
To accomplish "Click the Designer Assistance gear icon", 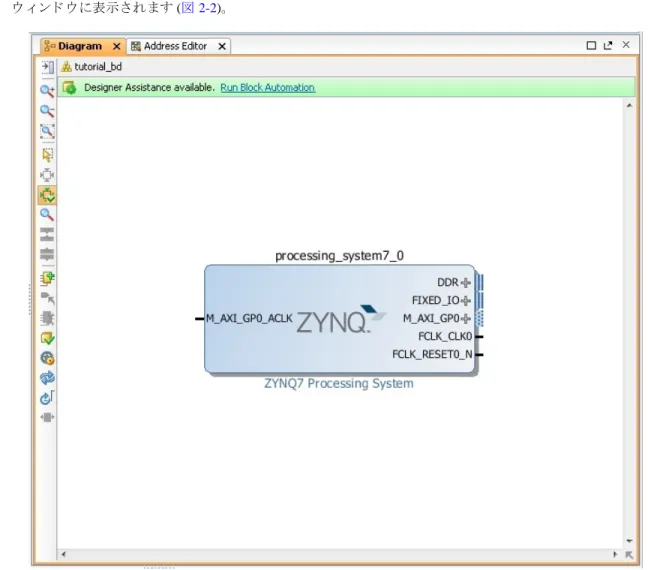I will pos(69,88).
